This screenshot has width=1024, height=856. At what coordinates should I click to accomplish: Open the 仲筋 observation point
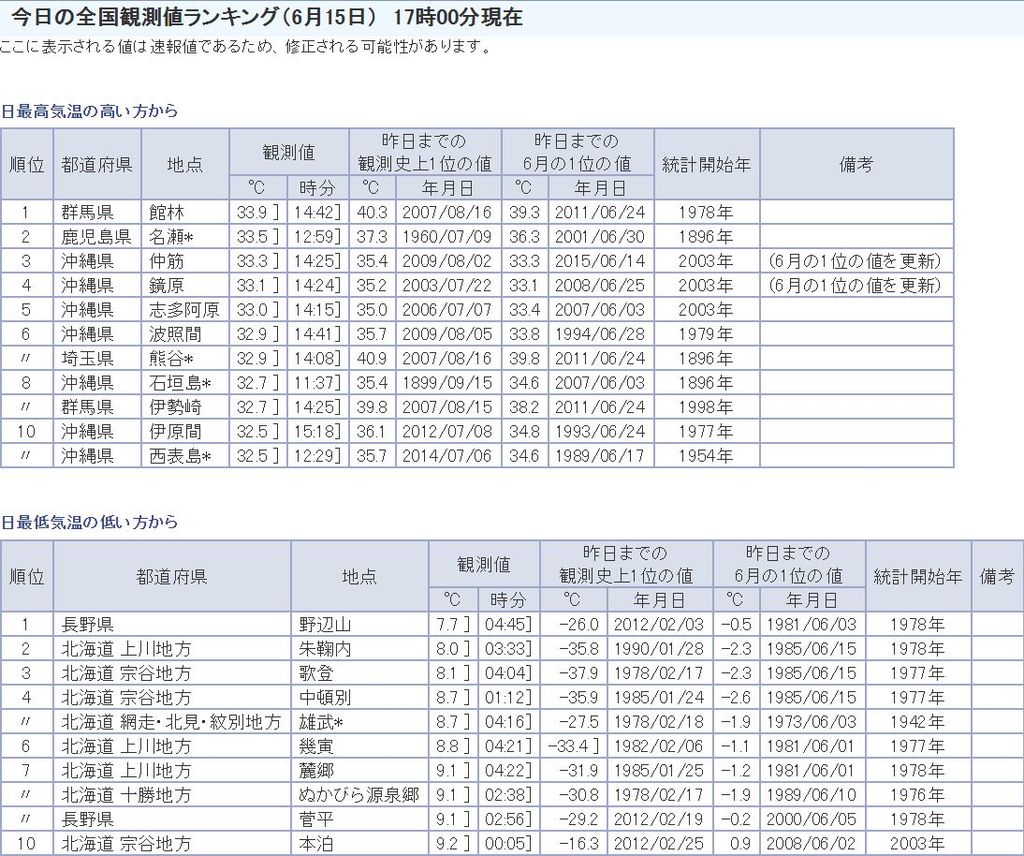167,261
